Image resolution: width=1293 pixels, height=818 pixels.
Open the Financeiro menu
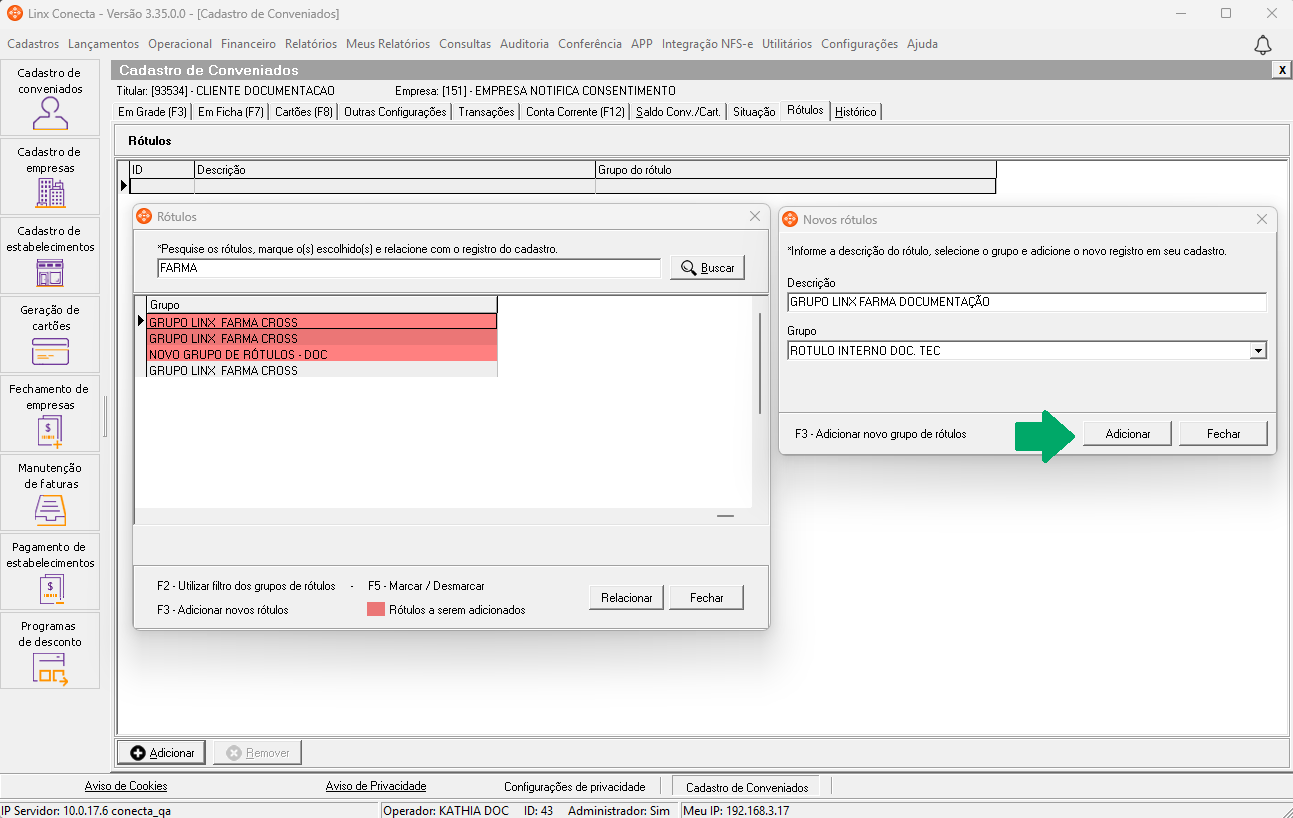pos(248,44)
